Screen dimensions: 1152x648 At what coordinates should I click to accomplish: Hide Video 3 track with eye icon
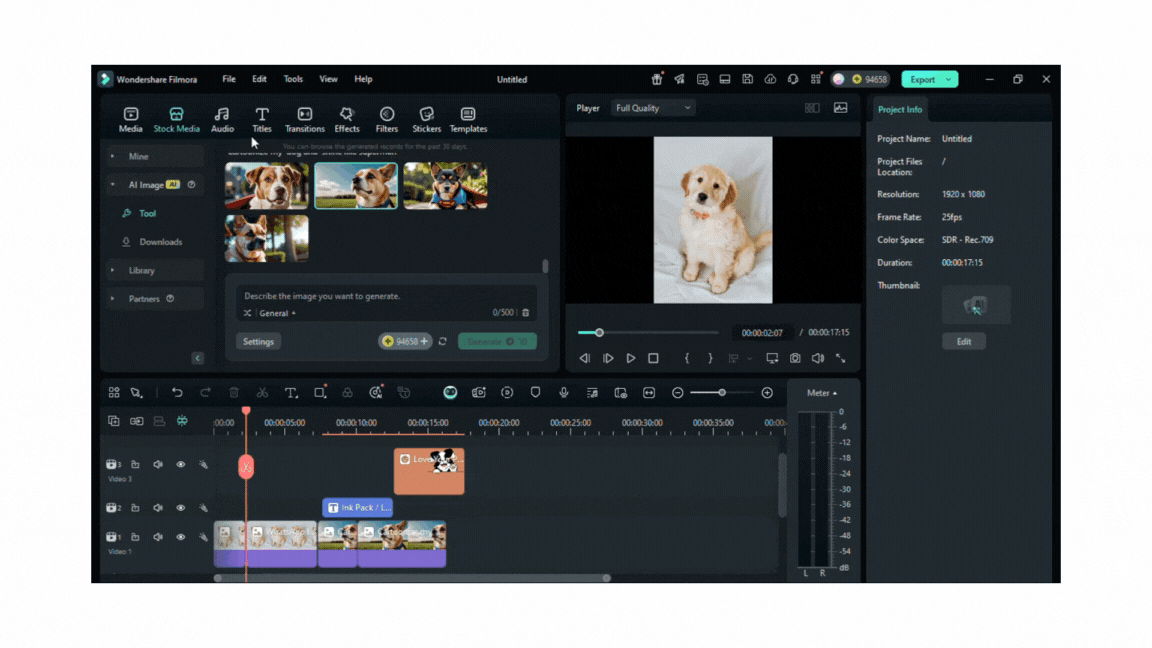tap(181, 464)
